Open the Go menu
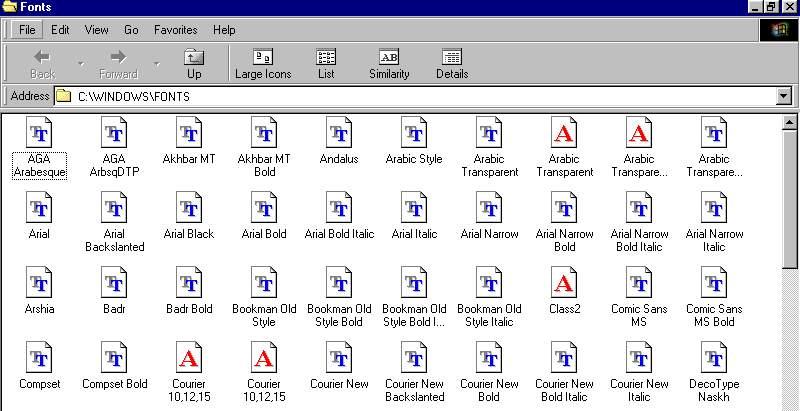800x411 pixels. pos(131,30)
